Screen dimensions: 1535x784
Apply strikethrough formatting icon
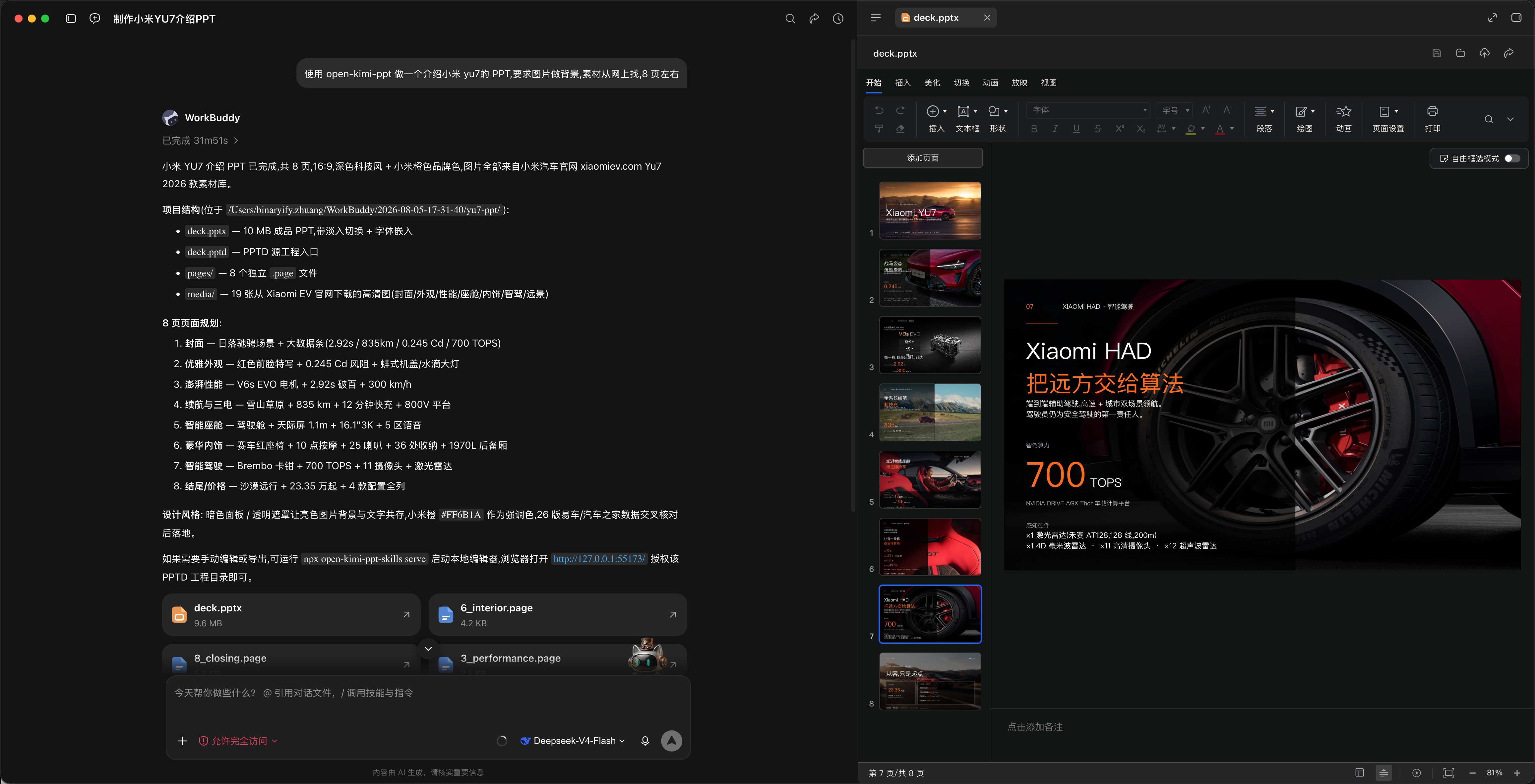[1098, 129]
